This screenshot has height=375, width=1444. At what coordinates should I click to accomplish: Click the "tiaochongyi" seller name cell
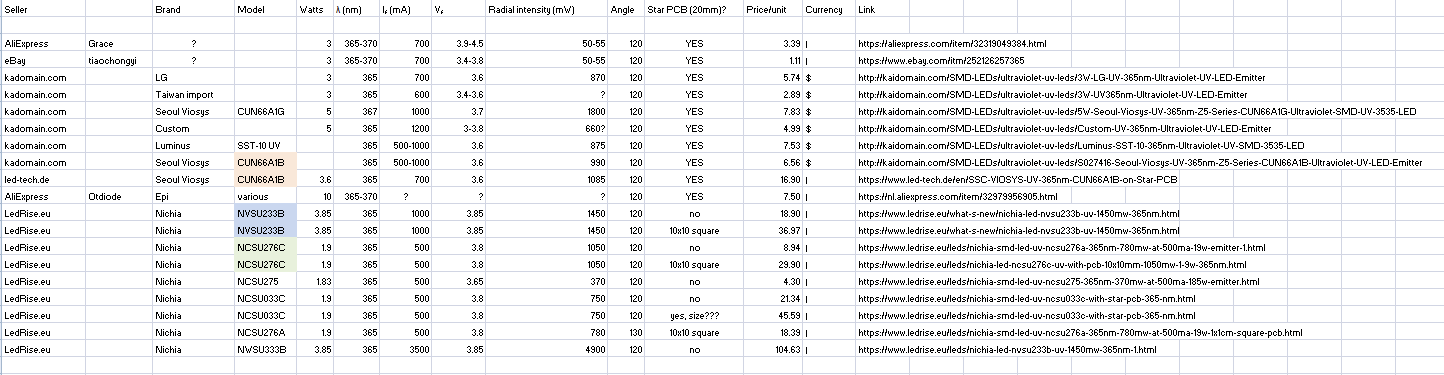119,61
